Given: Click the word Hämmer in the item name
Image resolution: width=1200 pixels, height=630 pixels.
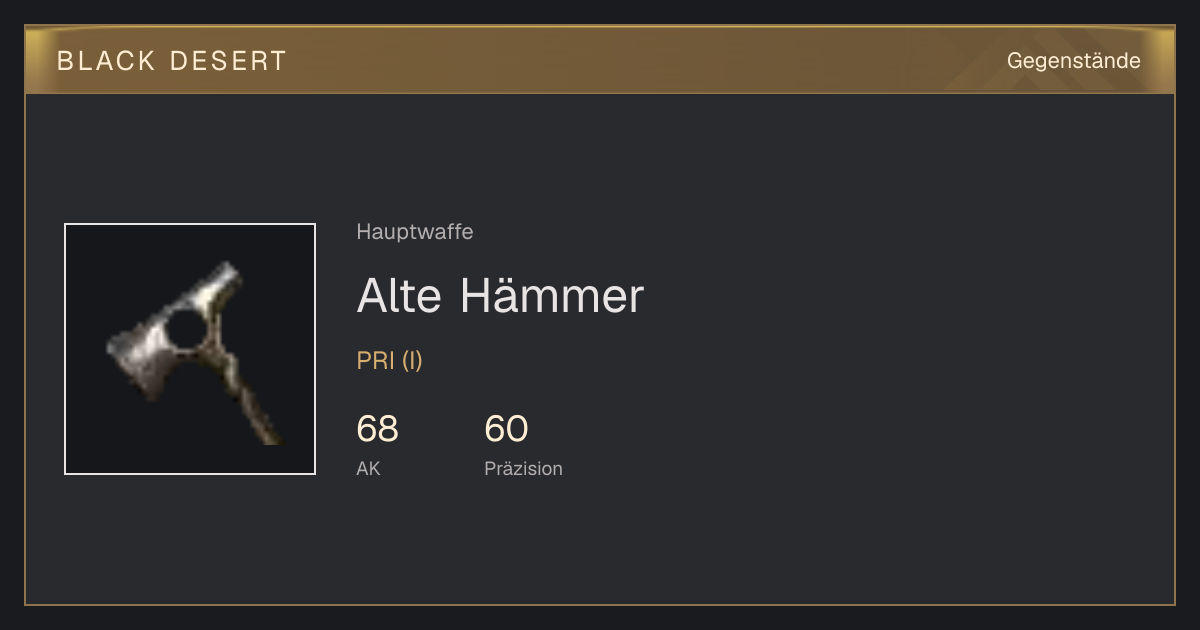Looking at the screenshot, I should coord(552,295).
